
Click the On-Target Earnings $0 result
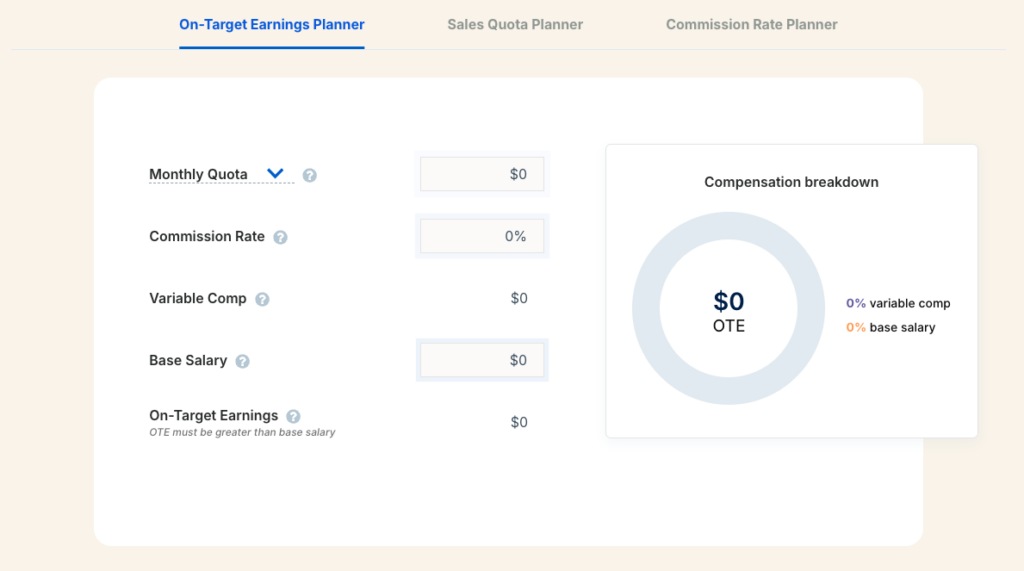pos(519,422)
